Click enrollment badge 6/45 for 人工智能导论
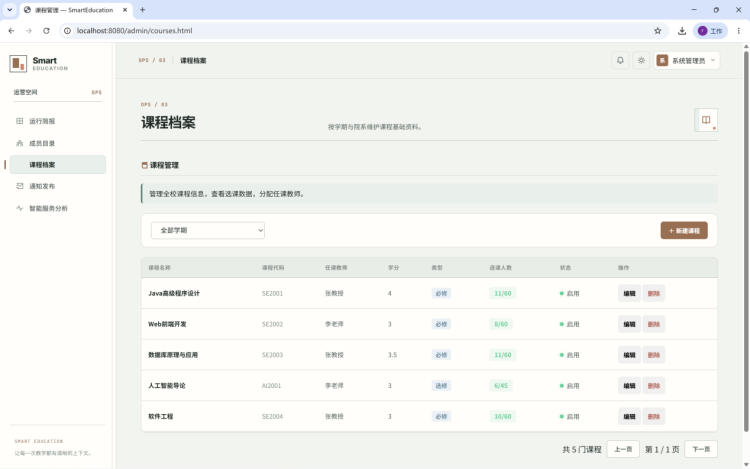This screenshot has height=469, width=750. [501, 385]
